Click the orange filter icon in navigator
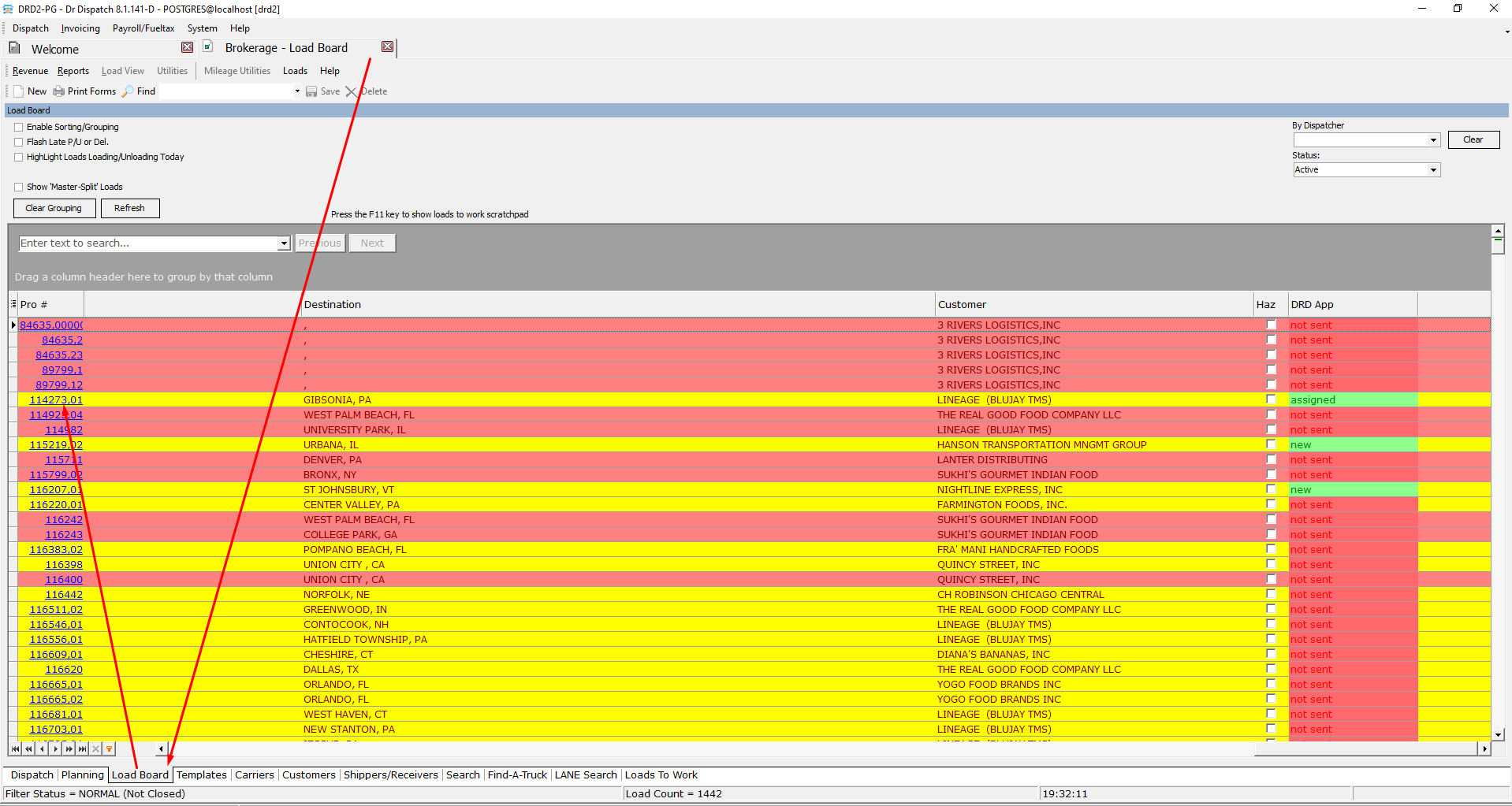The image size is (1512, 806). (x=110, y=748)
